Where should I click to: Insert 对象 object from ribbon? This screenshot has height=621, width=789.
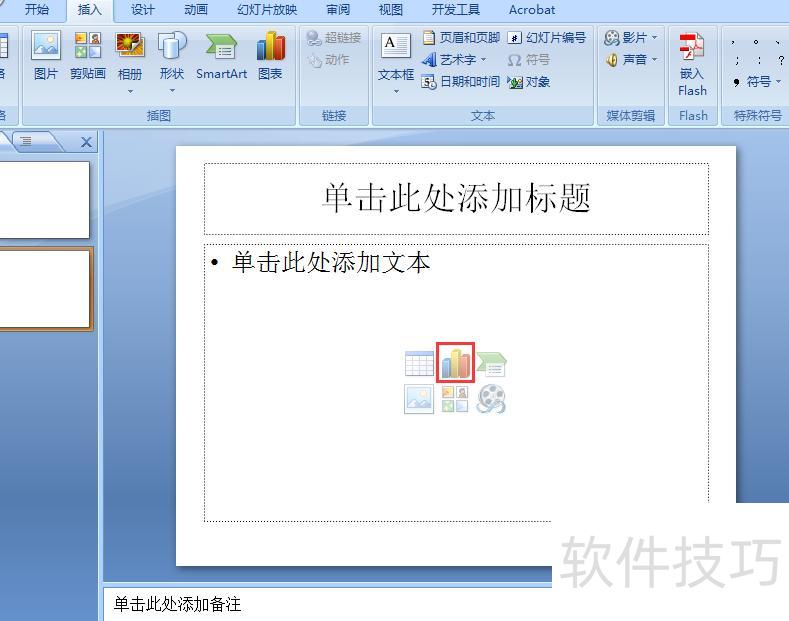pyautogui.click(x=528, y=82)
